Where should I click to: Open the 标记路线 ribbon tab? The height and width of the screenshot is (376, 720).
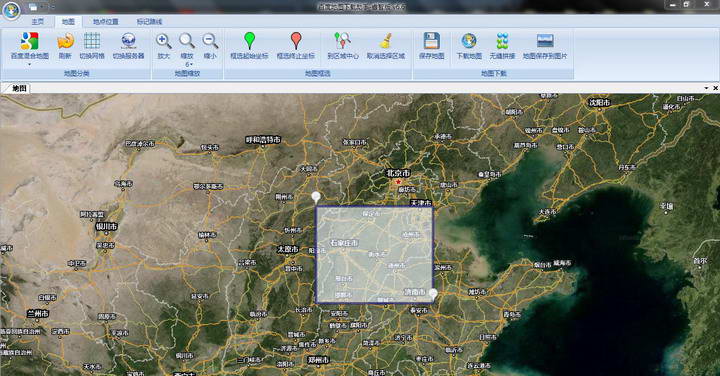149,22
